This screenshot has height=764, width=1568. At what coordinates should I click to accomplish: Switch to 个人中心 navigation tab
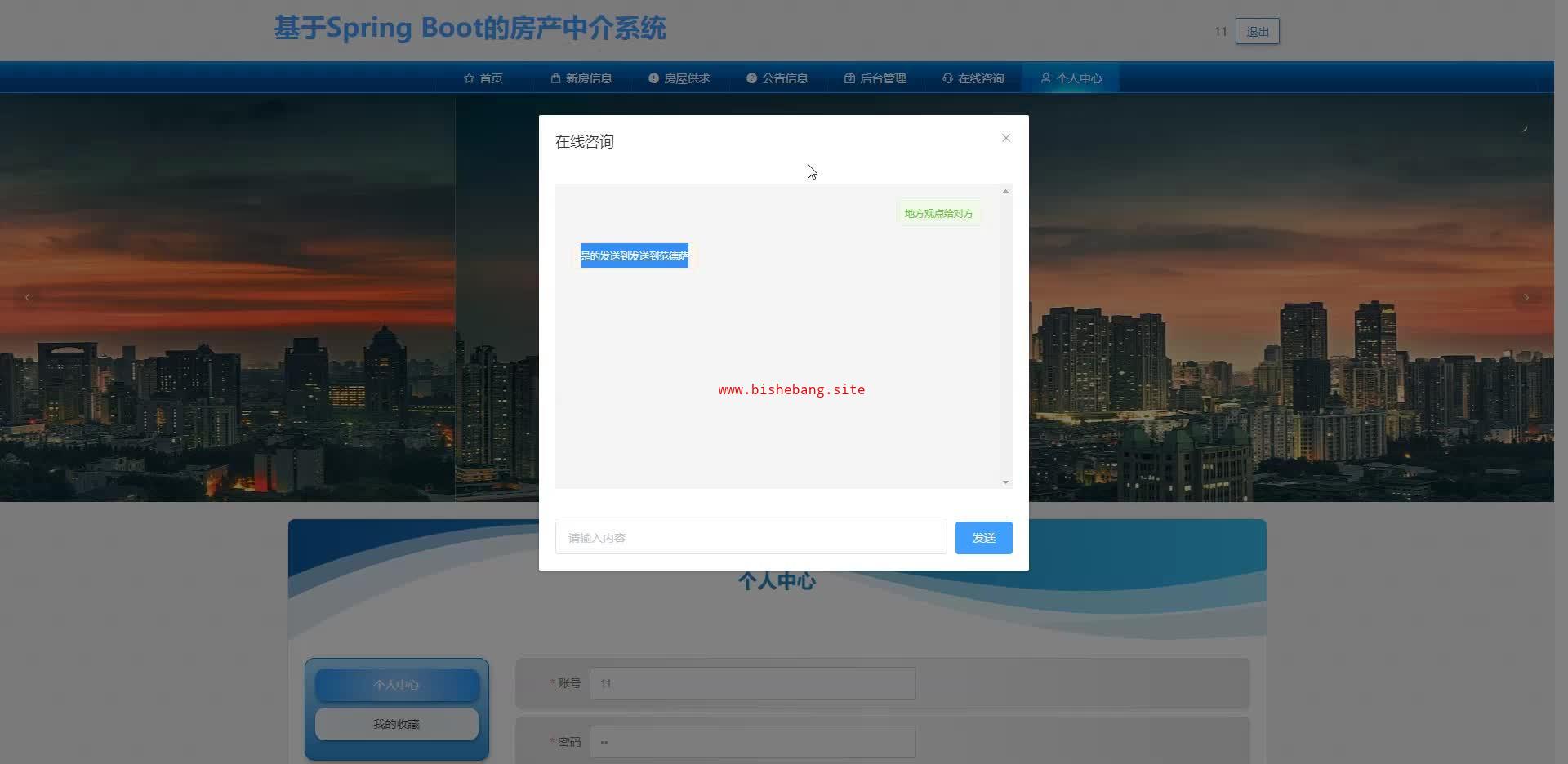[x=1071, y=78]
